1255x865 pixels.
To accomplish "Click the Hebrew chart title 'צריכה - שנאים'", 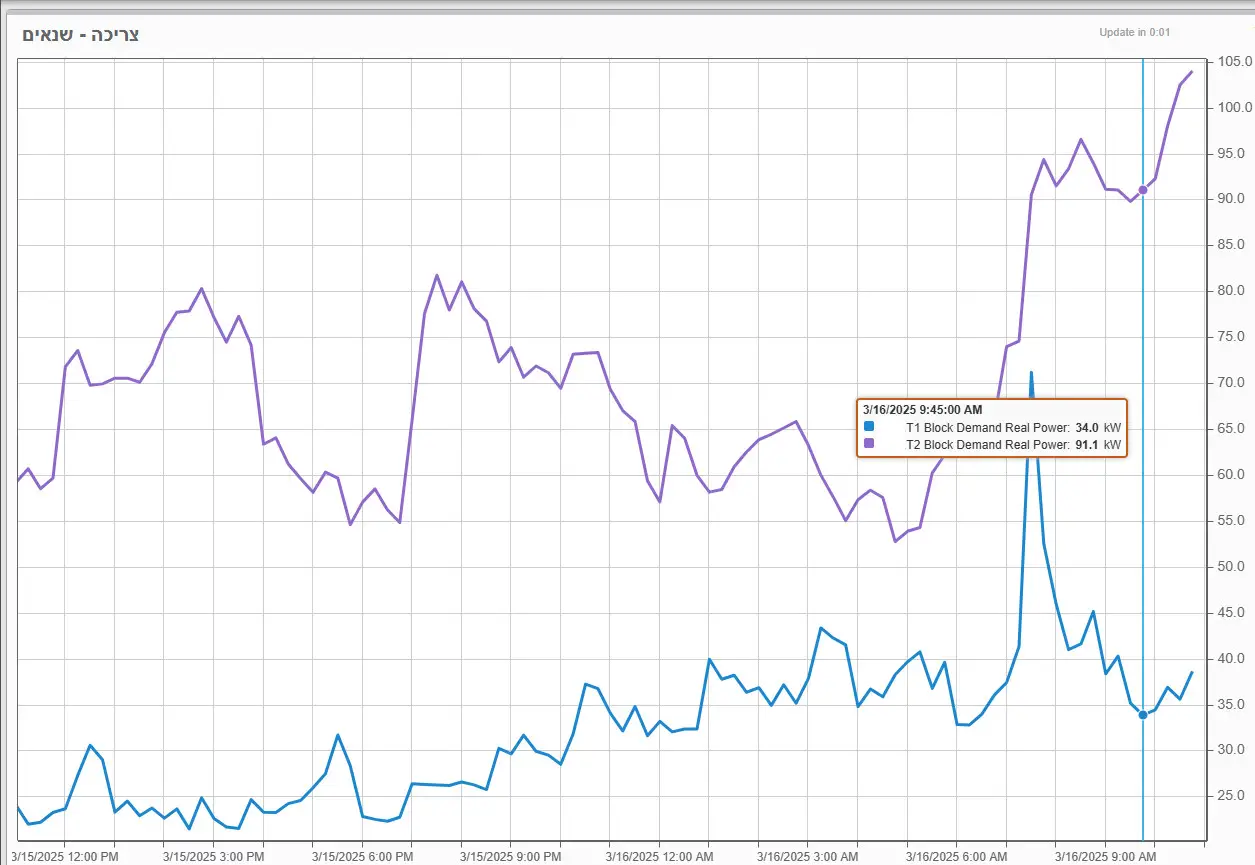I will pyautogui.click(x=80, y=35).
